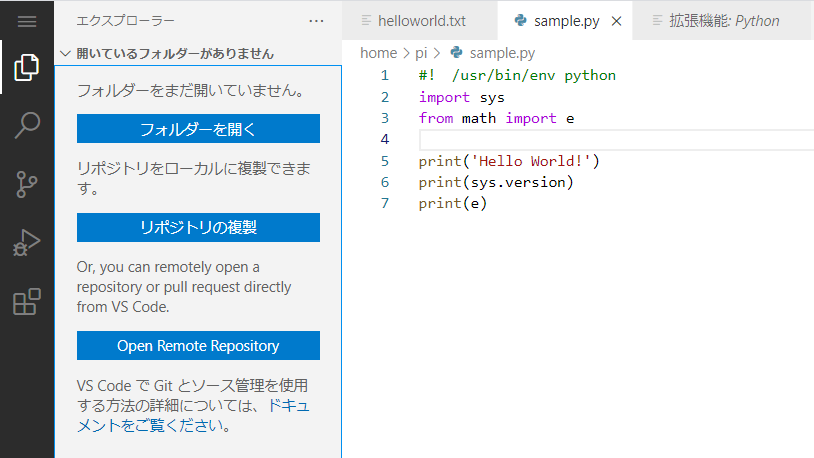Screen dimensions: 814x458
Task: Open the ドキュメント link
Action: point(193,415)
